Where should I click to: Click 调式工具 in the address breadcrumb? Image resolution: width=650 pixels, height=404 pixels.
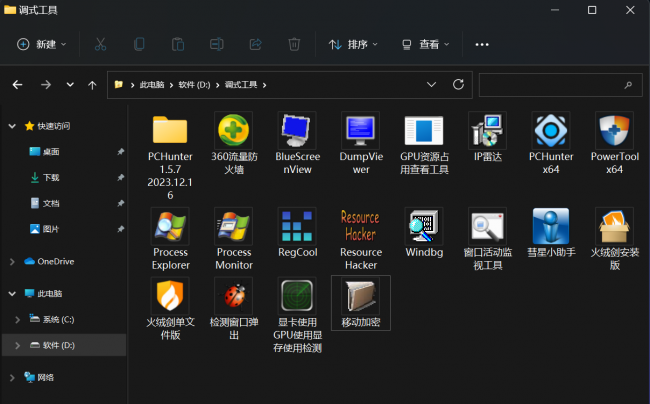coord(241,85)
